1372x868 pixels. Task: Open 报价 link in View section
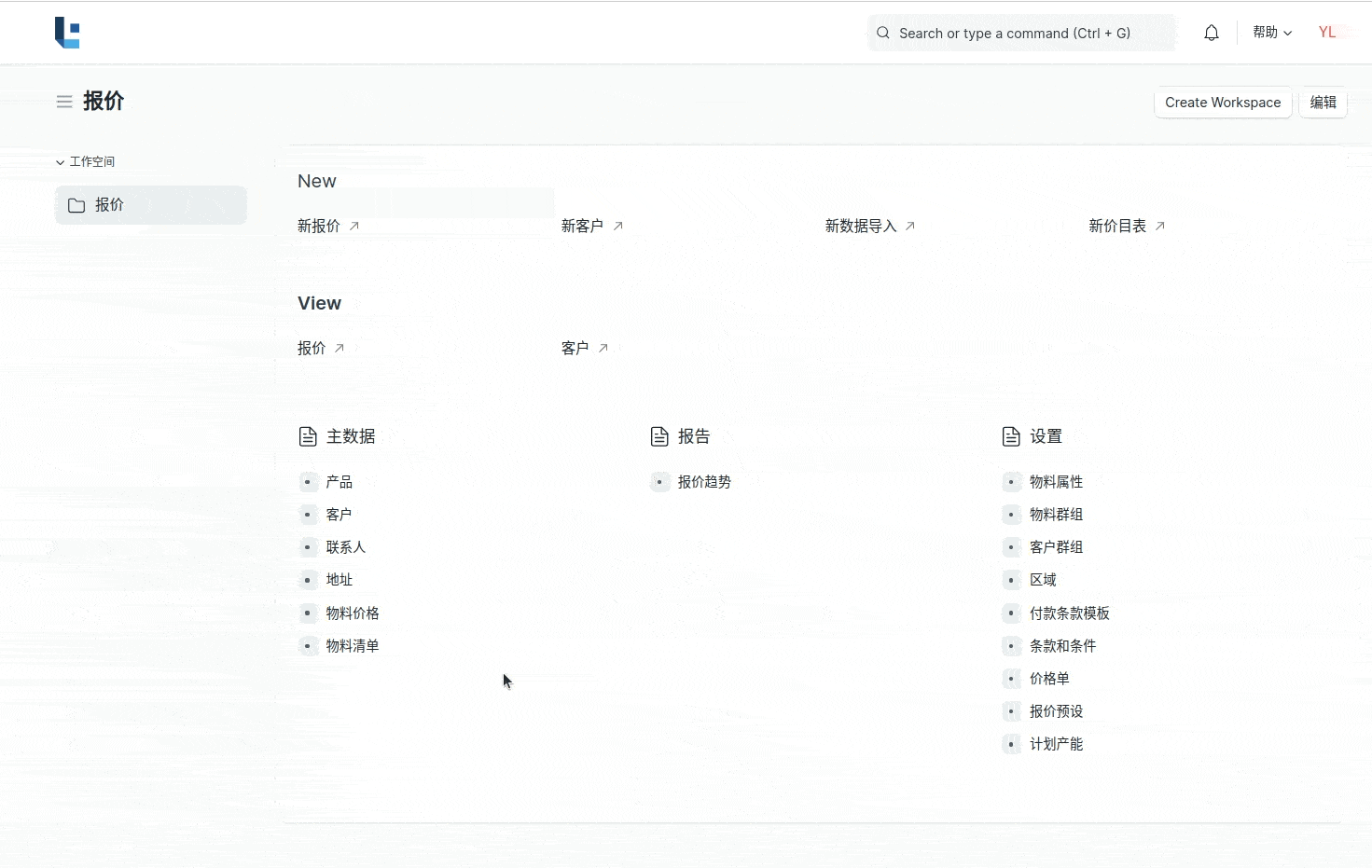click(312, 348)
